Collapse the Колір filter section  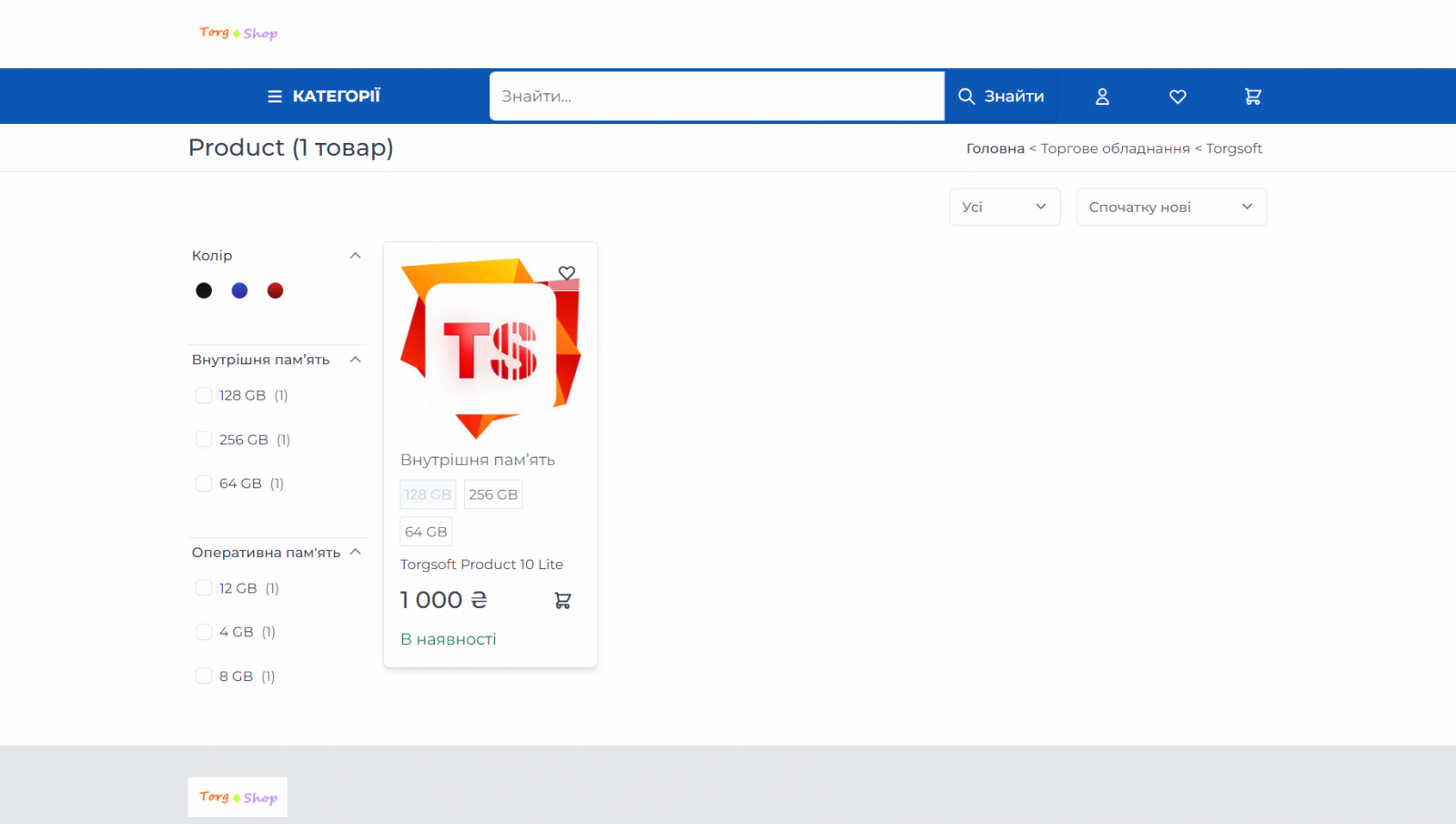[x=355, y=256]
